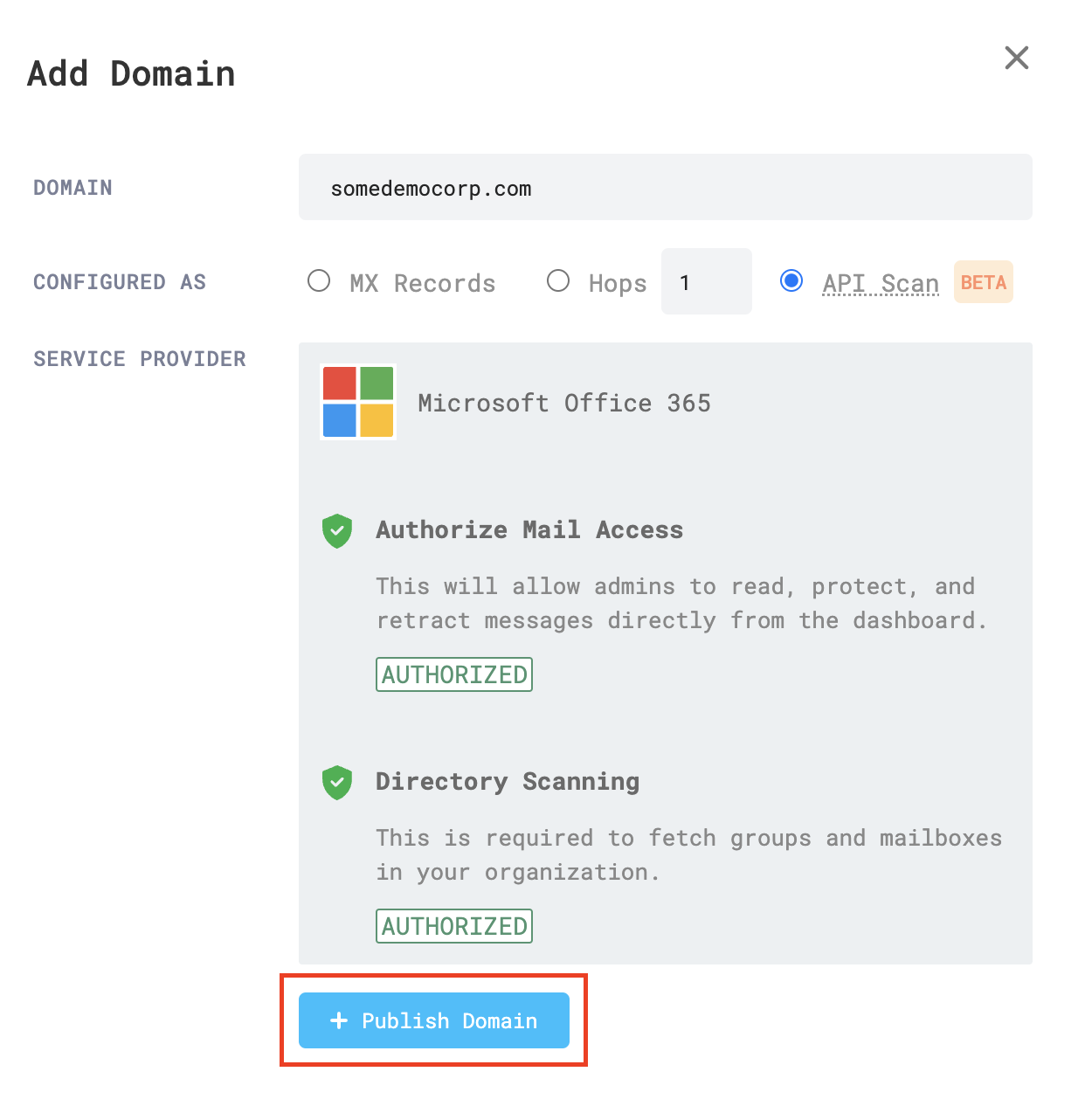Click the AUTHORIZED badge under Directory Scanning
The image size is (1078, 1120).
tap(453, 926)
